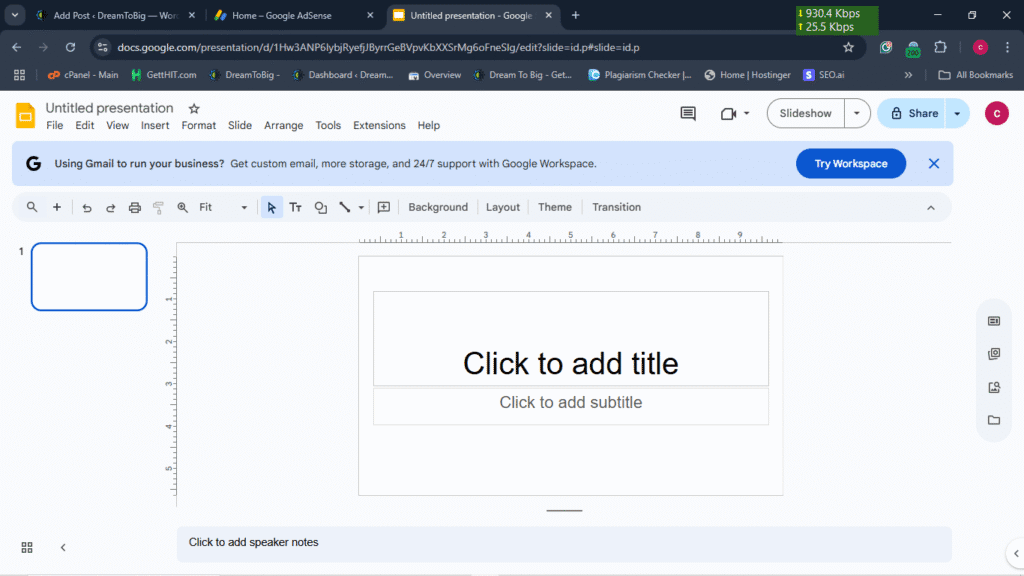Click the Search menus magnifier icon
The height and width of the screenshot is (576, 1024).
click(x=32, y=207)
